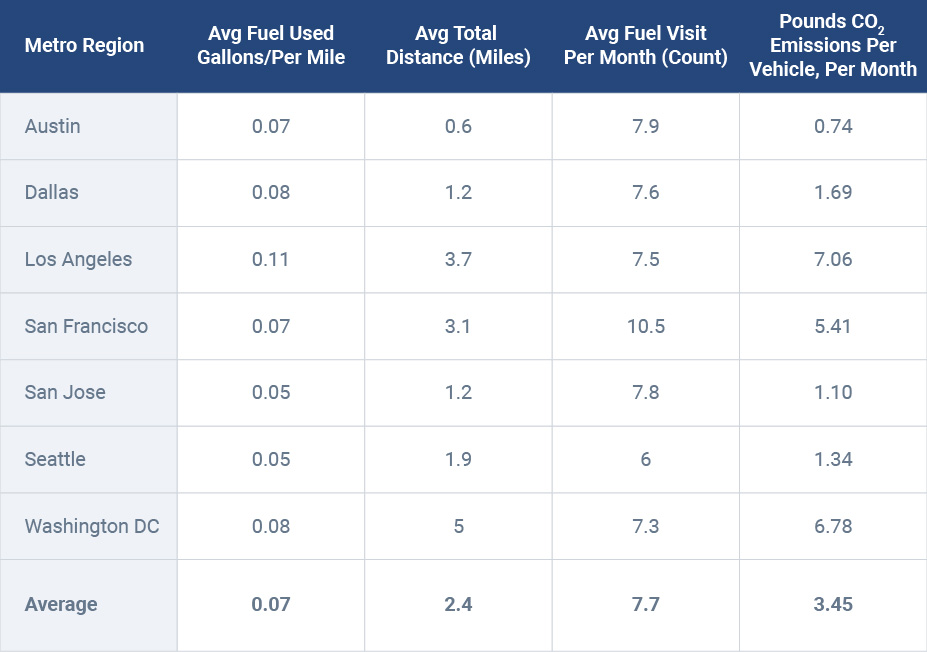
Task: Click the Average row label
Action: pyautogui.click(x=61, y=604)
